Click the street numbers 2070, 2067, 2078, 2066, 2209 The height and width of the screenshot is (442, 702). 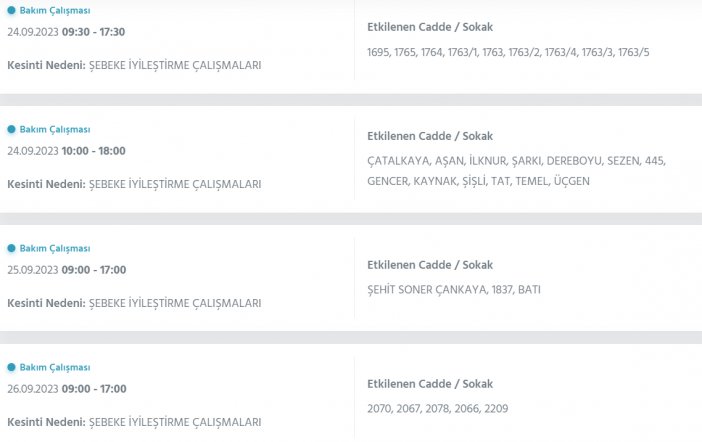[x=438, y=409]
